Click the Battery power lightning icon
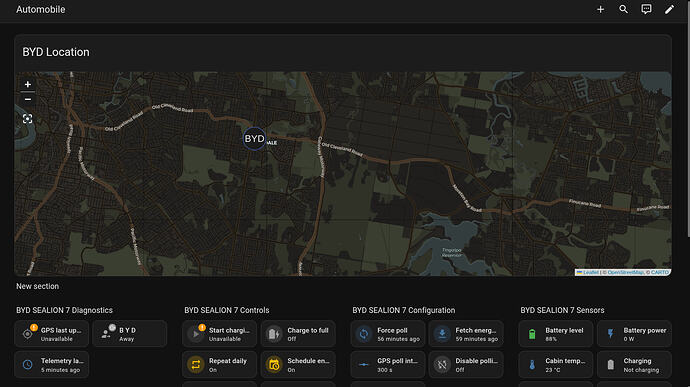690x387 pixels. (x=610, y=334)
